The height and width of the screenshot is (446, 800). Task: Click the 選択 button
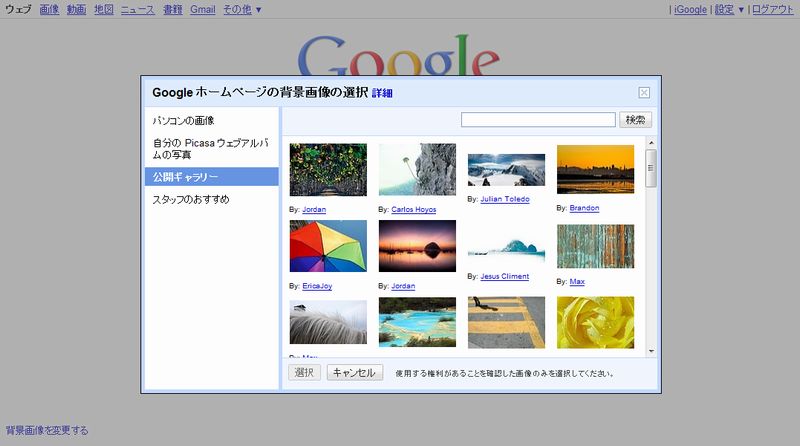click(305, 373)
